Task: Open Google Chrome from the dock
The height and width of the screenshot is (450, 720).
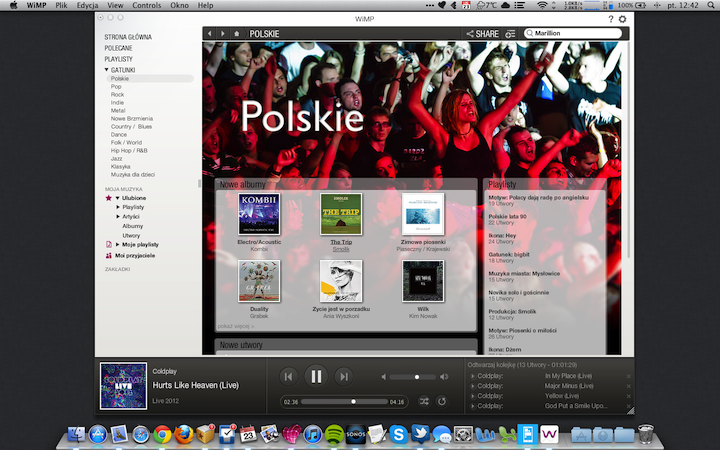Action: click(162, 434)
